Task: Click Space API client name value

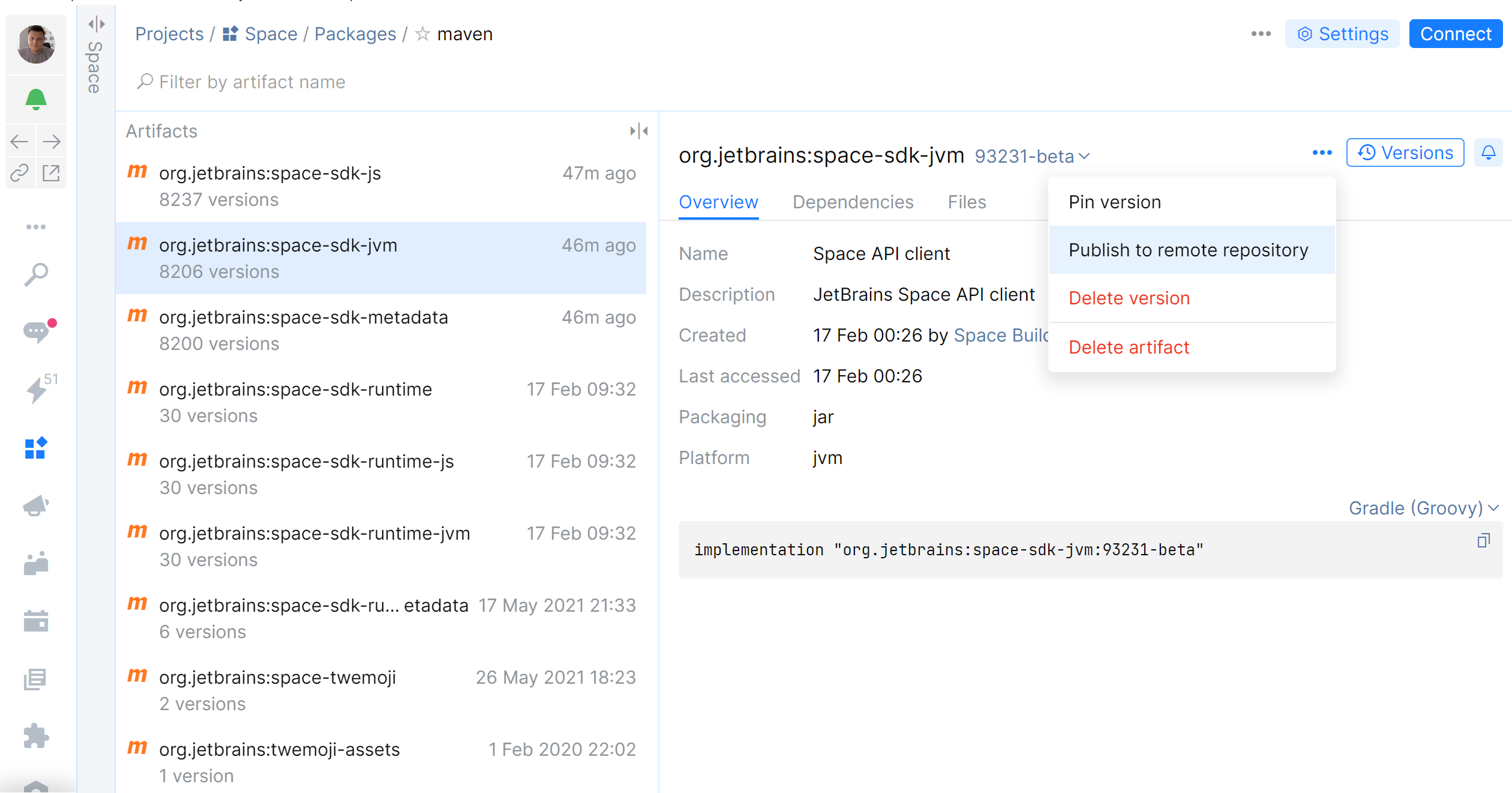Action: click(x=881, y=254)
